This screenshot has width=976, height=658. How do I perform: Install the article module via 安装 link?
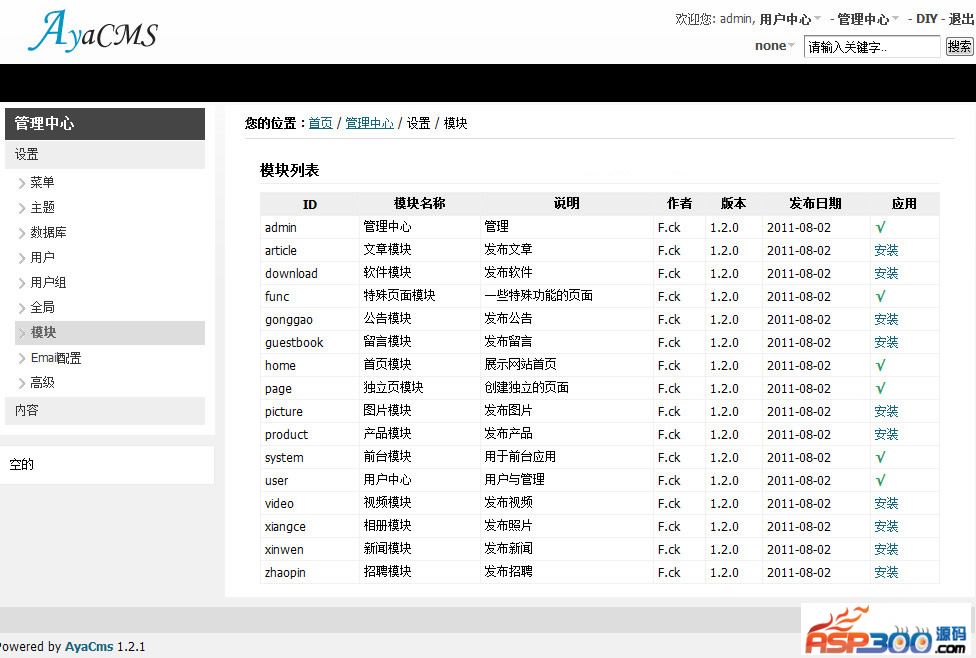(886, 251)
